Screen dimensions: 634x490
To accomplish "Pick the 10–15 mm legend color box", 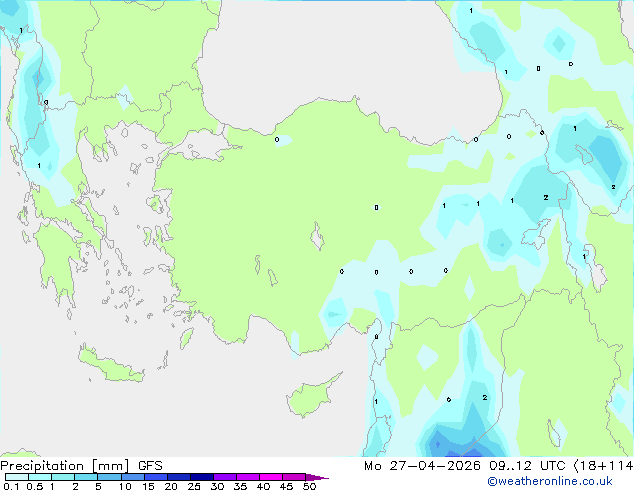I will click(x=132, y=477).
